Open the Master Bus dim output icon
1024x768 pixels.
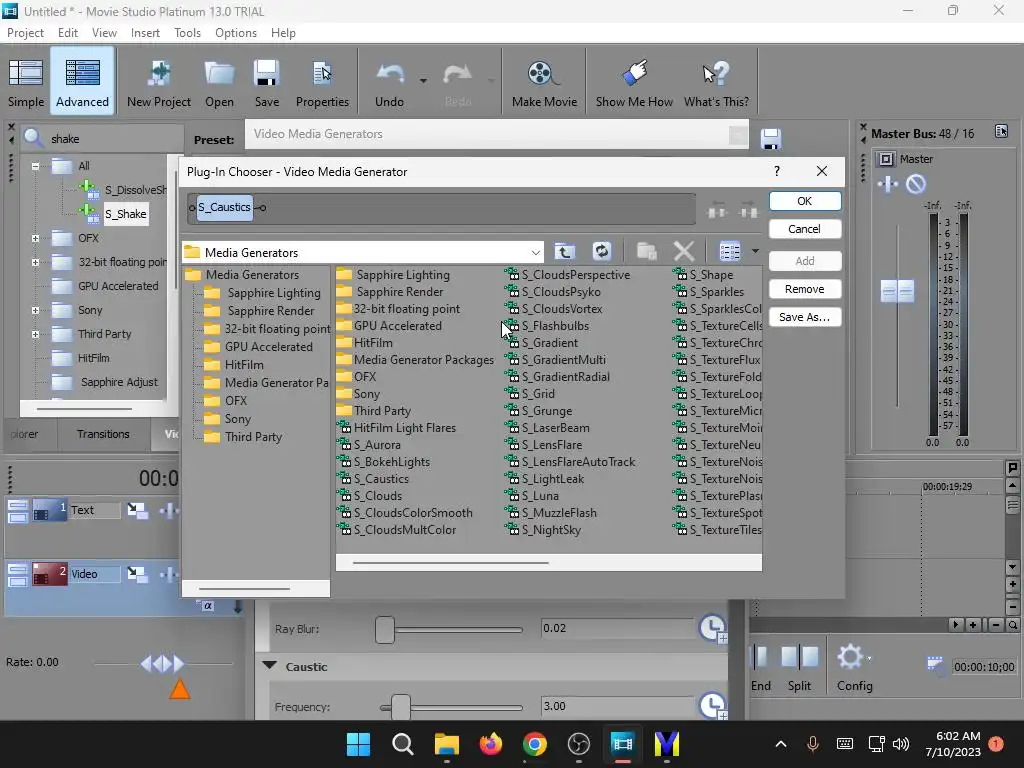(x=1001, y=132)
